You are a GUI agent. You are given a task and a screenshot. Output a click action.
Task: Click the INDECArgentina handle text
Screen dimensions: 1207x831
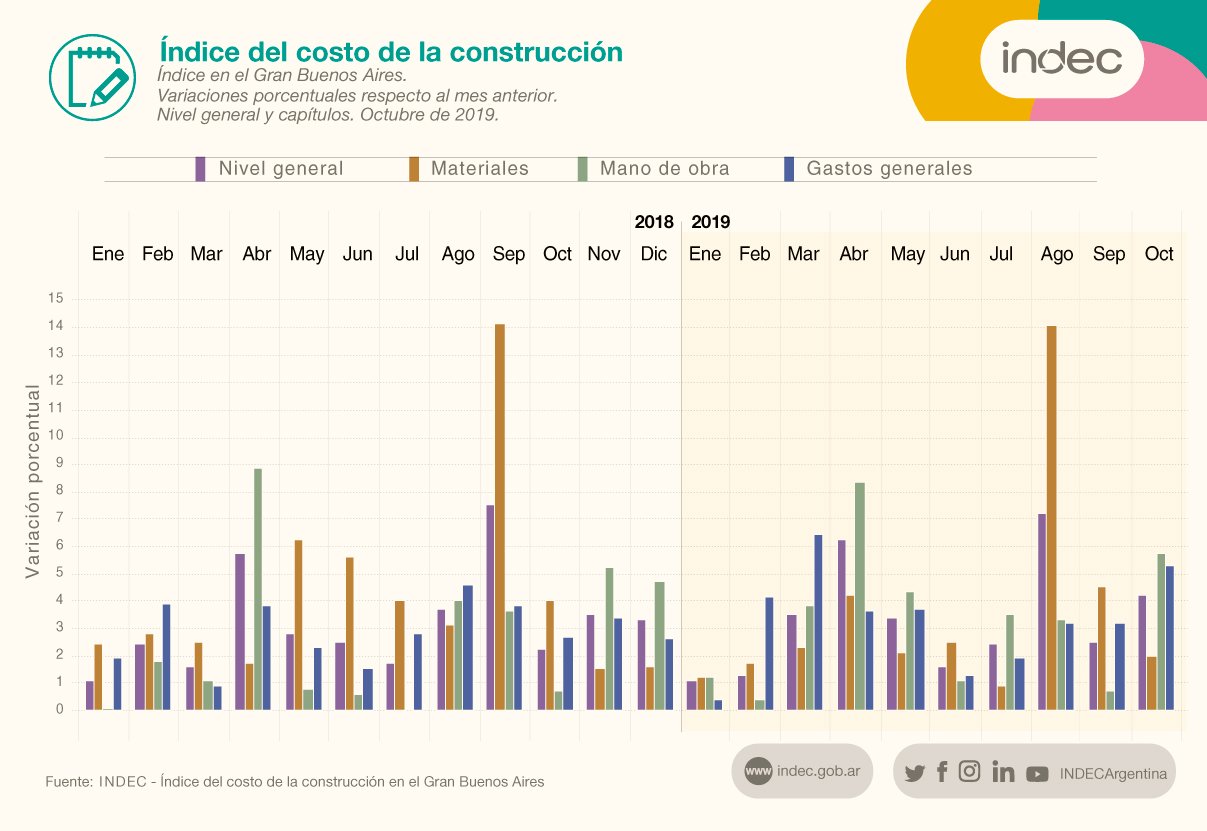pos(1113,773)
